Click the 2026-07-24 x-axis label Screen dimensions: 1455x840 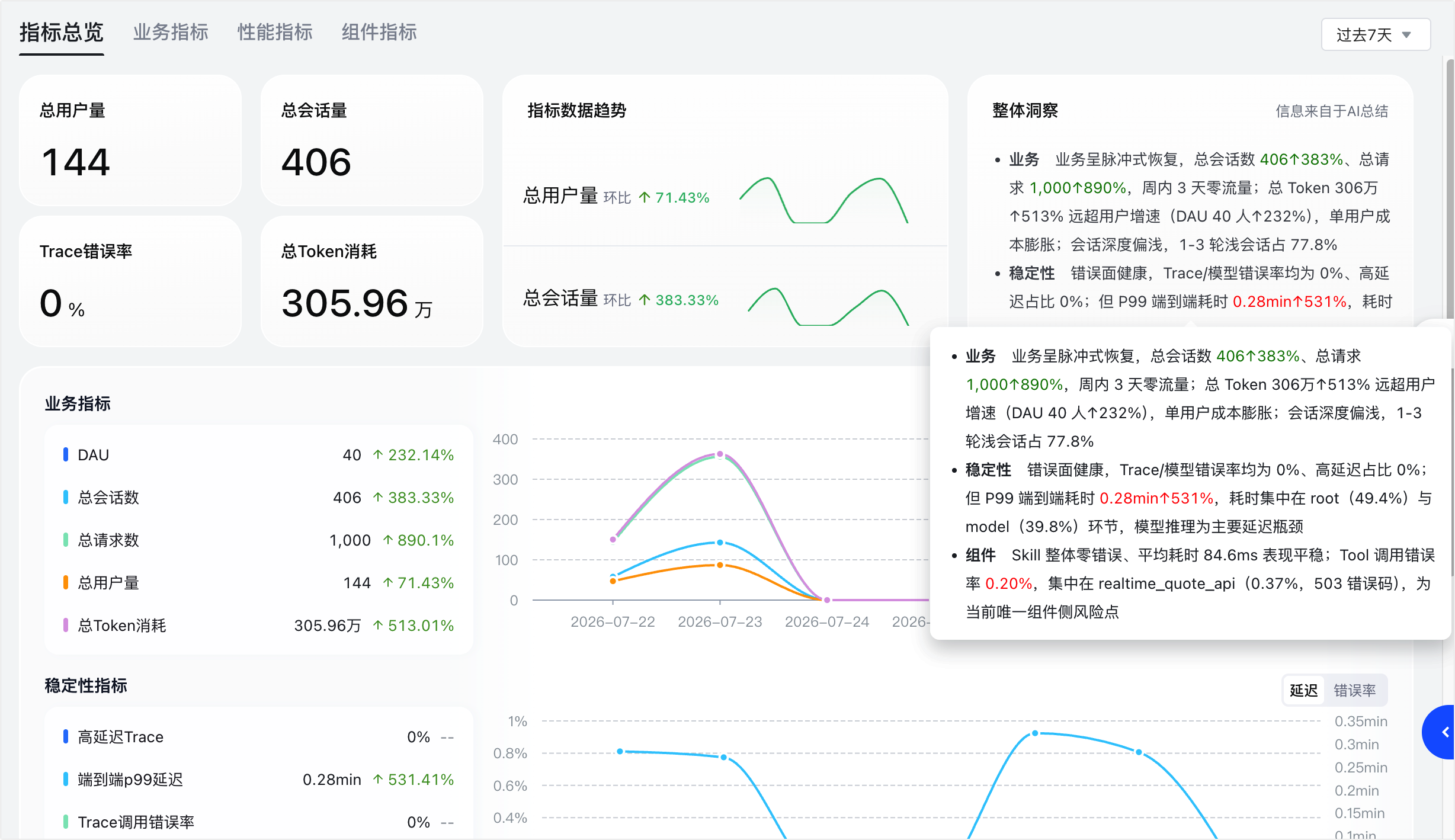pyautogui.click(x=827, y=622)
